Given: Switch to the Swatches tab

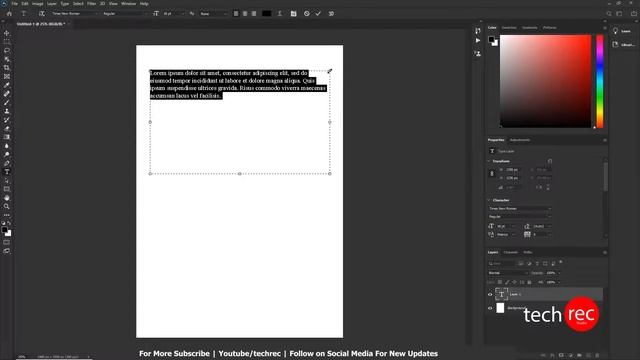Looking at the screenshot, I should (509, 28).
